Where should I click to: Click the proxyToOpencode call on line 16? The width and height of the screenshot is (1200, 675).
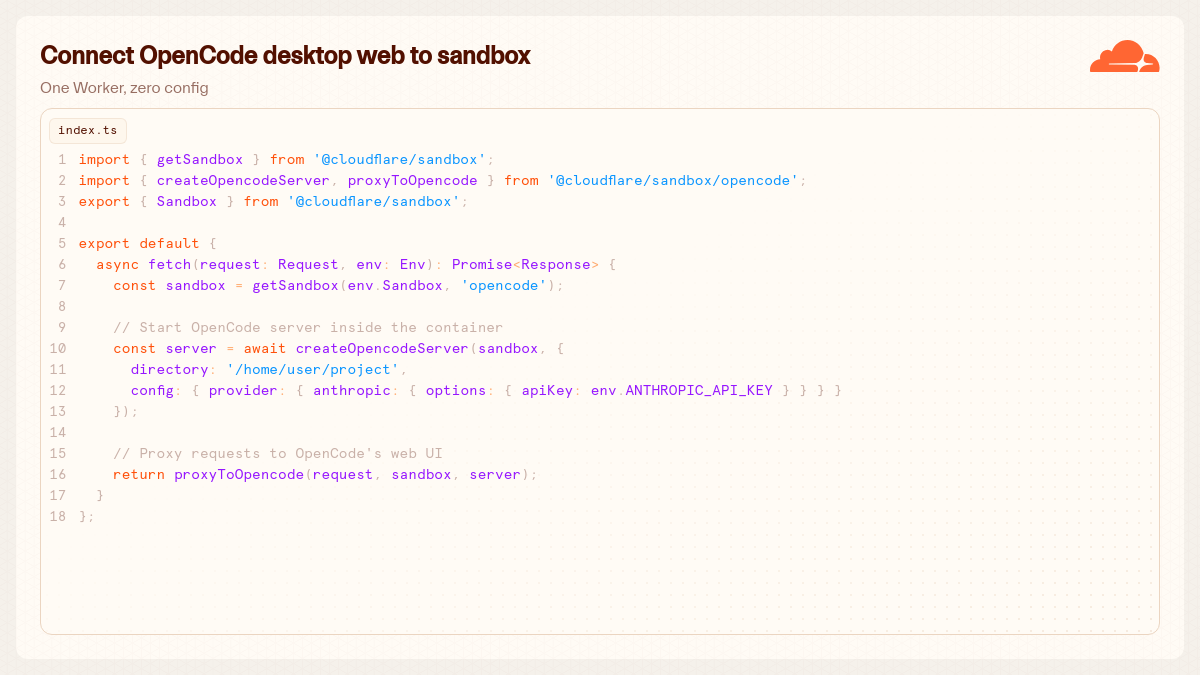click(239, 474)
